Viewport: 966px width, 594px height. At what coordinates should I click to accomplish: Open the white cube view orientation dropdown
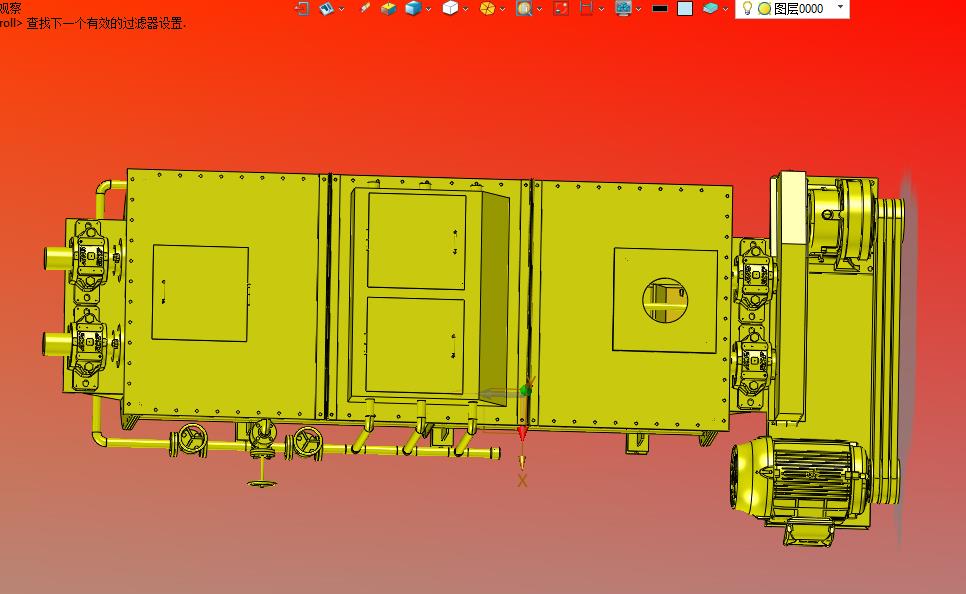(466, 9)
